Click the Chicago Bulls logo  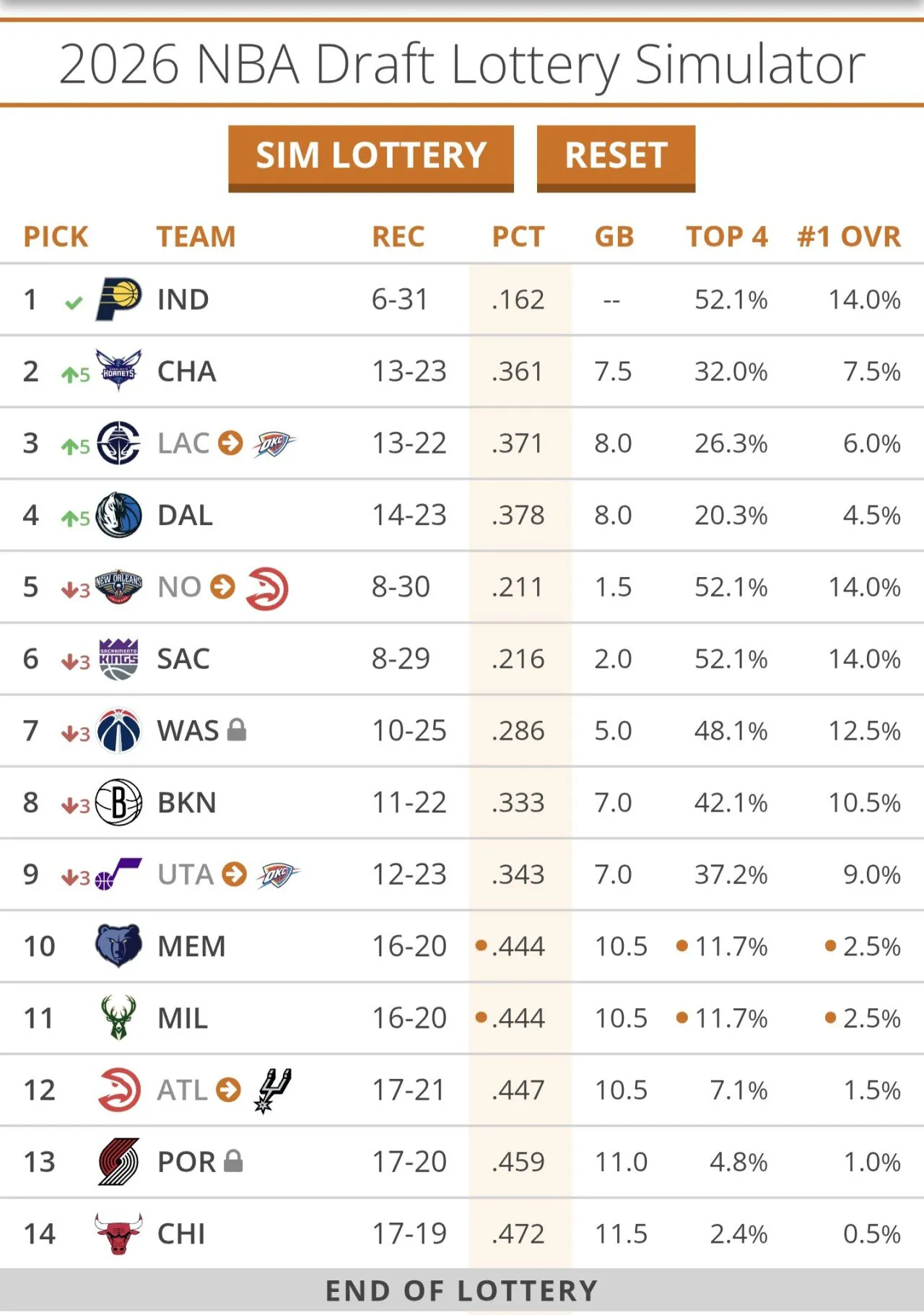[x=118, y=1233]
